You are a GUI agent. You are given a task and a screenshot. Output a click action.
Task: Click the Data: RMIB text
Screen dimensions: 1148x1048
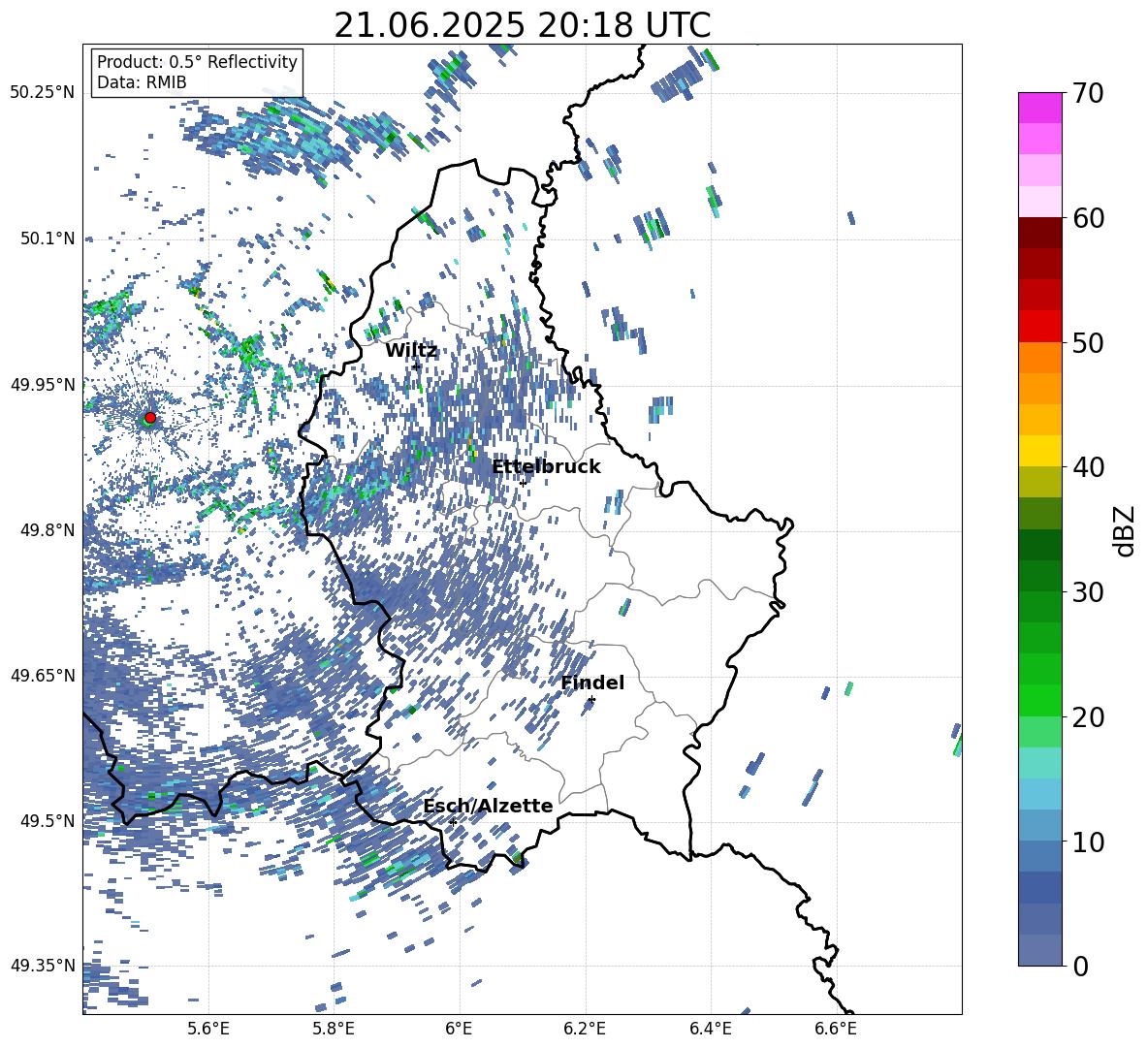point(142,82)
